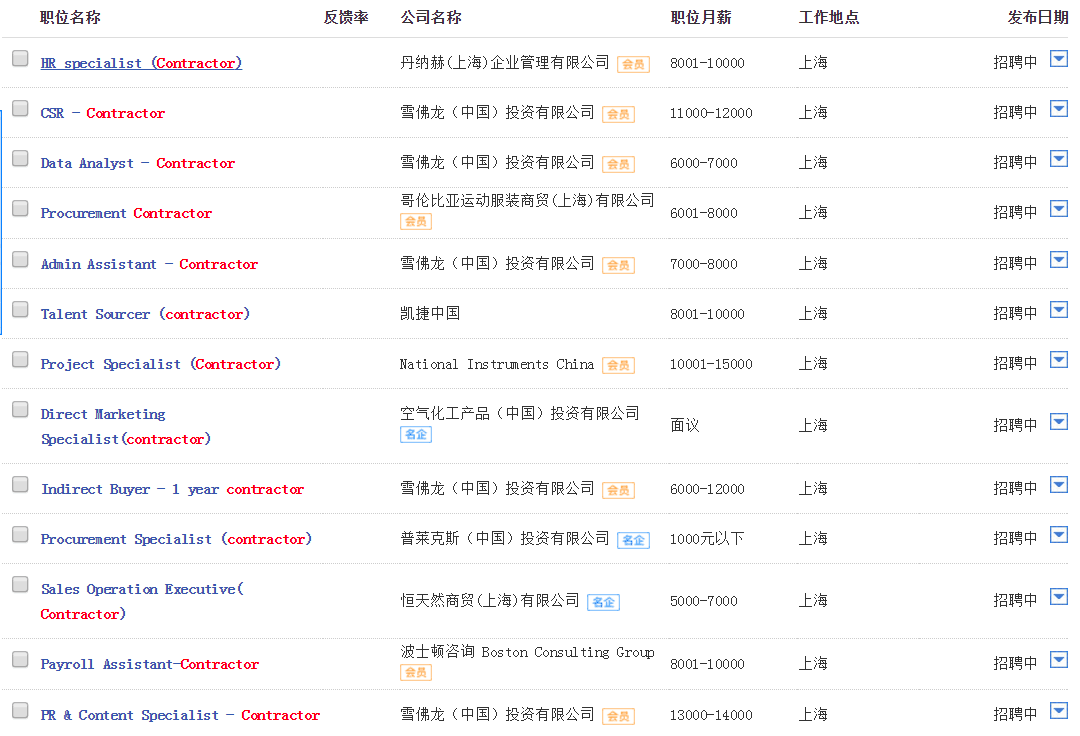Viewport: 1080px width, 736px height.
Task: Click the 名企 badge under 空气化工产品(中国)投资有限公司
Action: 416,435
